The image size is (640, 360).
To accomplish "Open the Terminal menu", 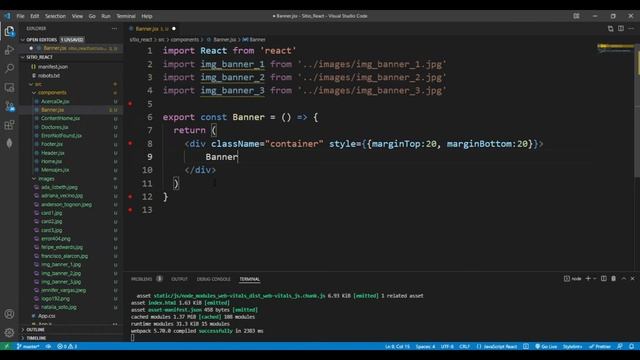I will 126,16.
